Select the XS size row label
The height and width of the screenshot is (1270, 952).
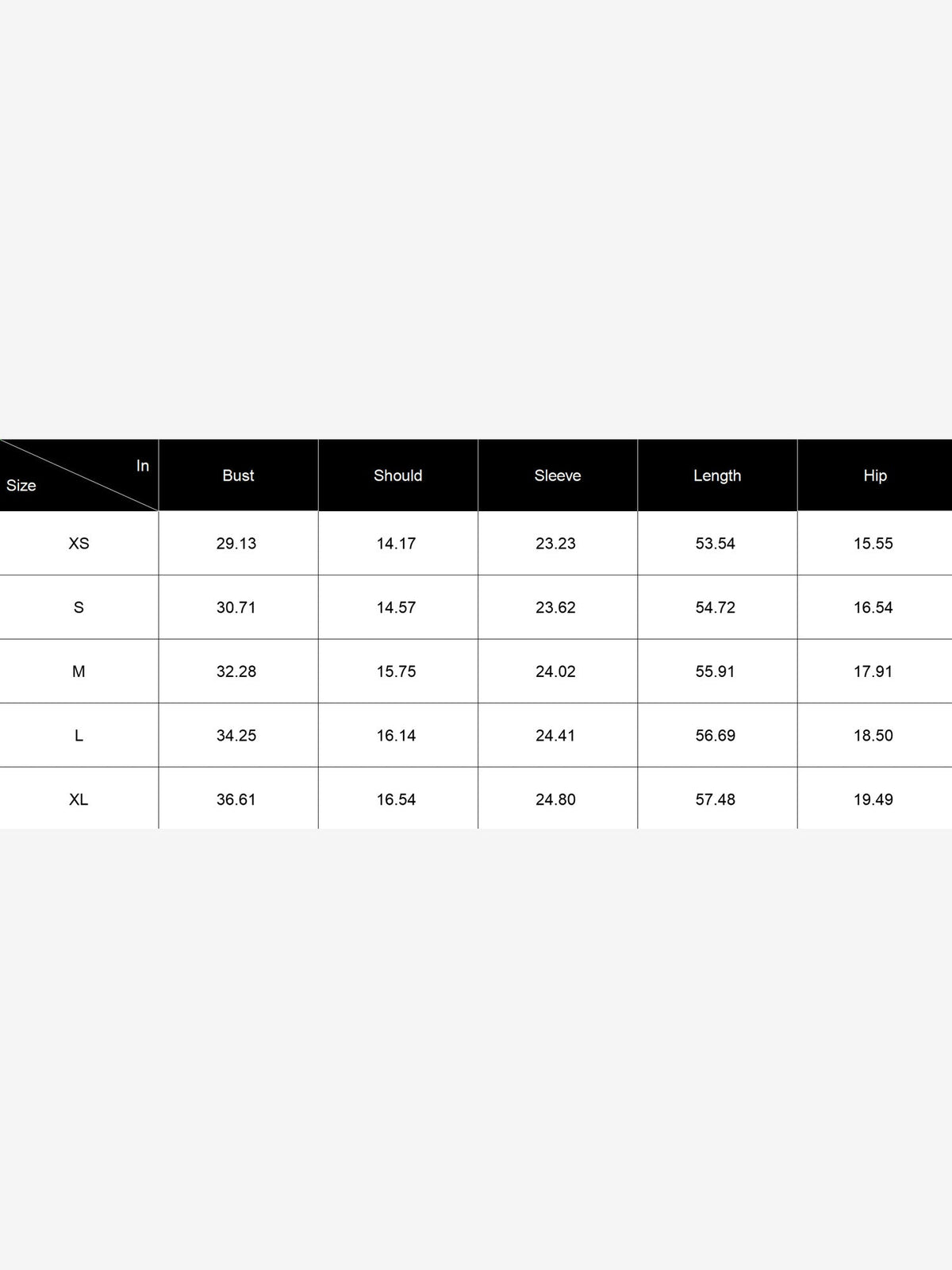pos(79,544)
